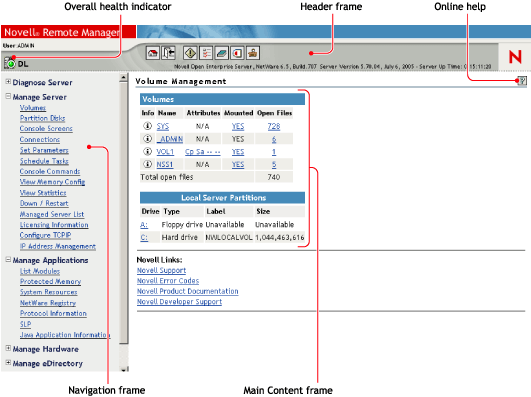Image resolution: width=531 pixels, height=397 pixels.
Task: Open the VOL1 volume name link
Action: [x=165, y=152]
